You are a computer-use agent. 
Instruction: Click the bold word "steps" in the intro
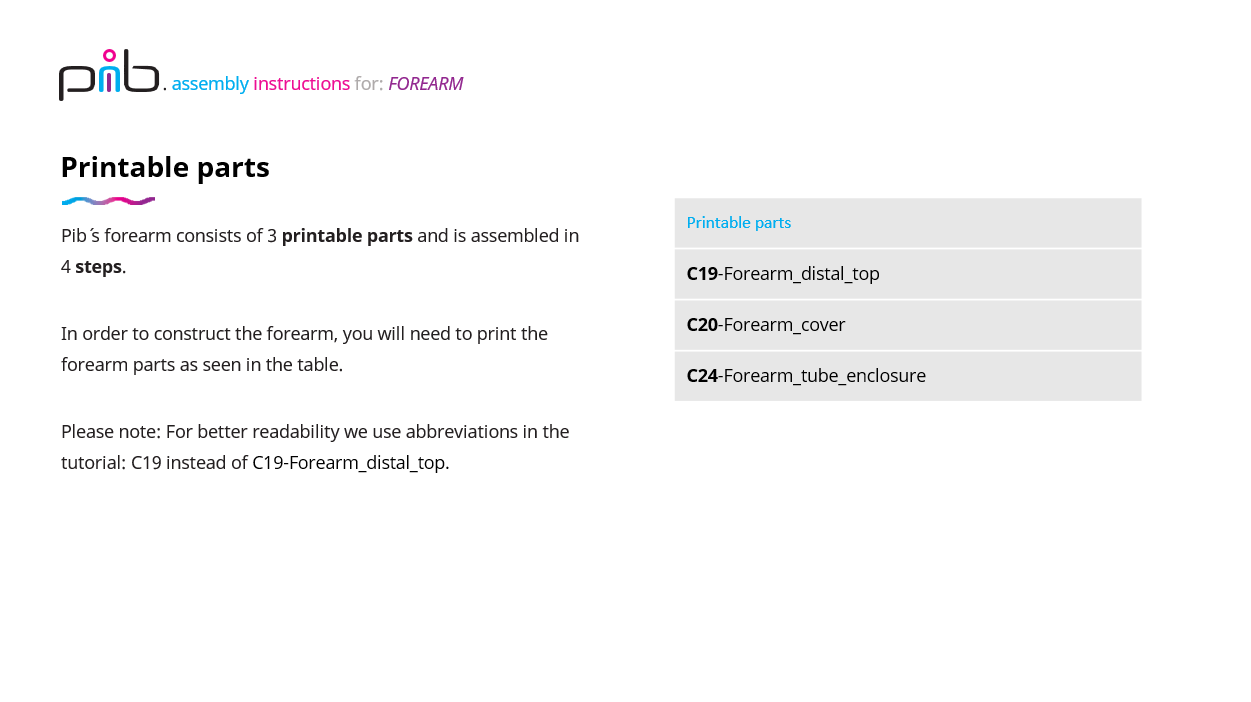(98, 267)
